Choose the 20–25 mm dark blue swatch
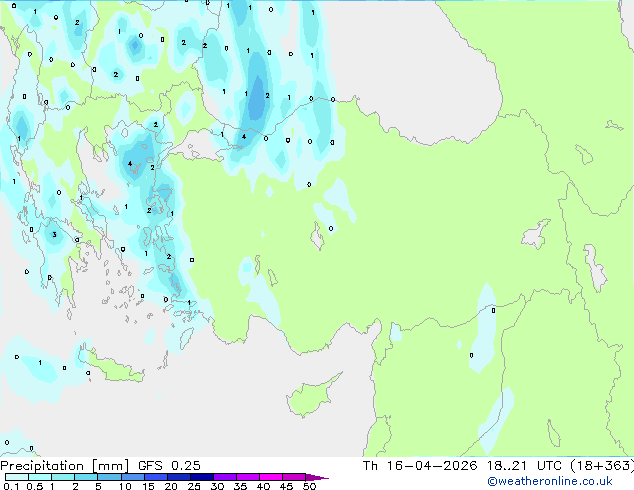Screen dimensions: 634x490 (179, 477)
